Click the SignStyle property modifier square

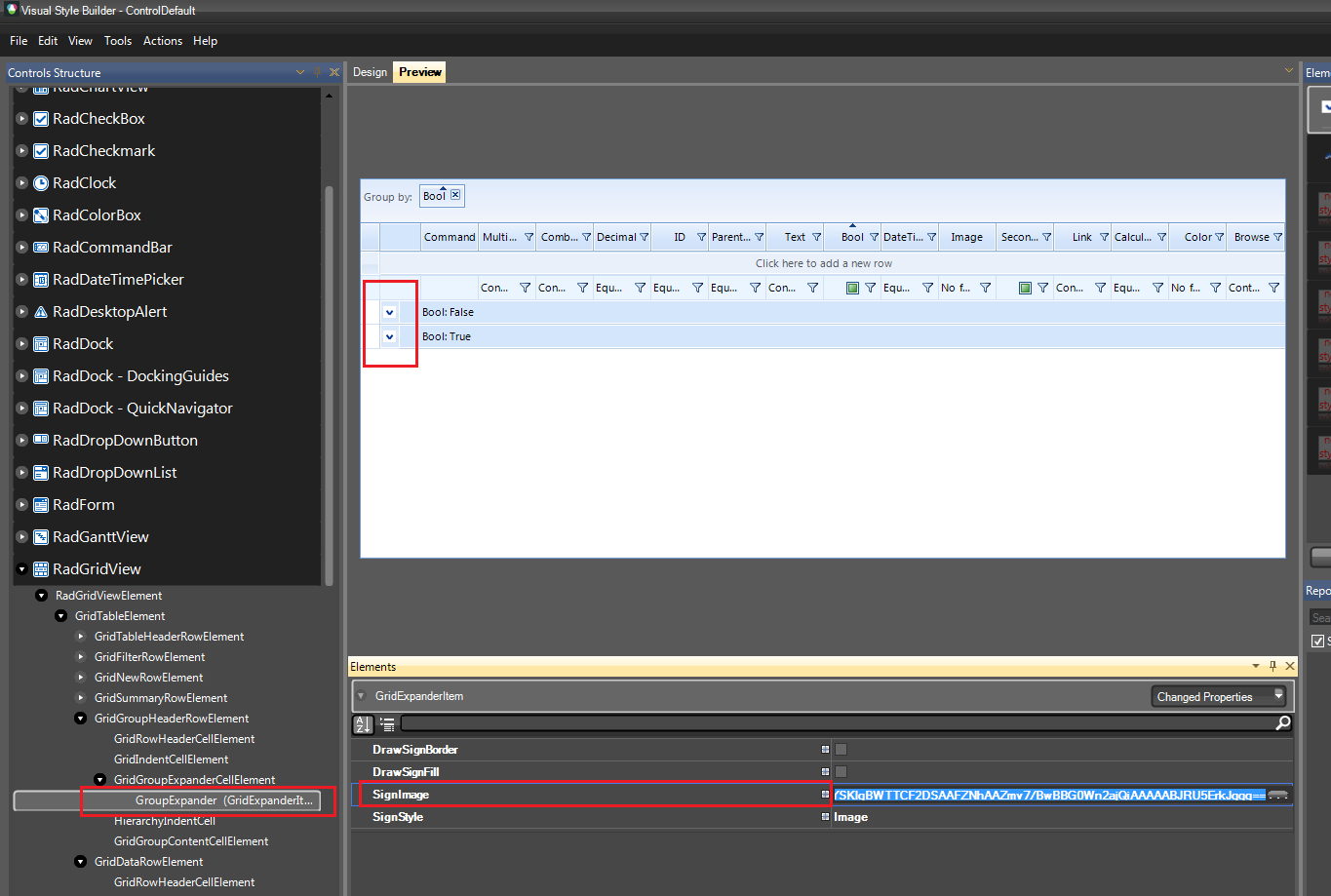[x=825, y=817]
